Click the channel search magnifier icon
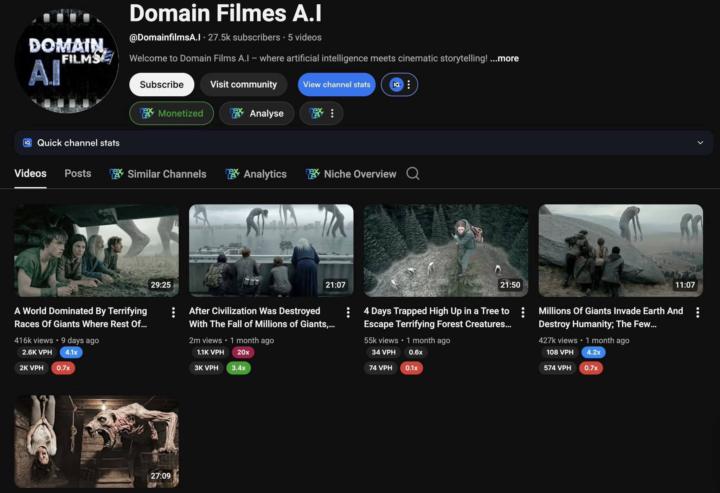 pos(413,174)
